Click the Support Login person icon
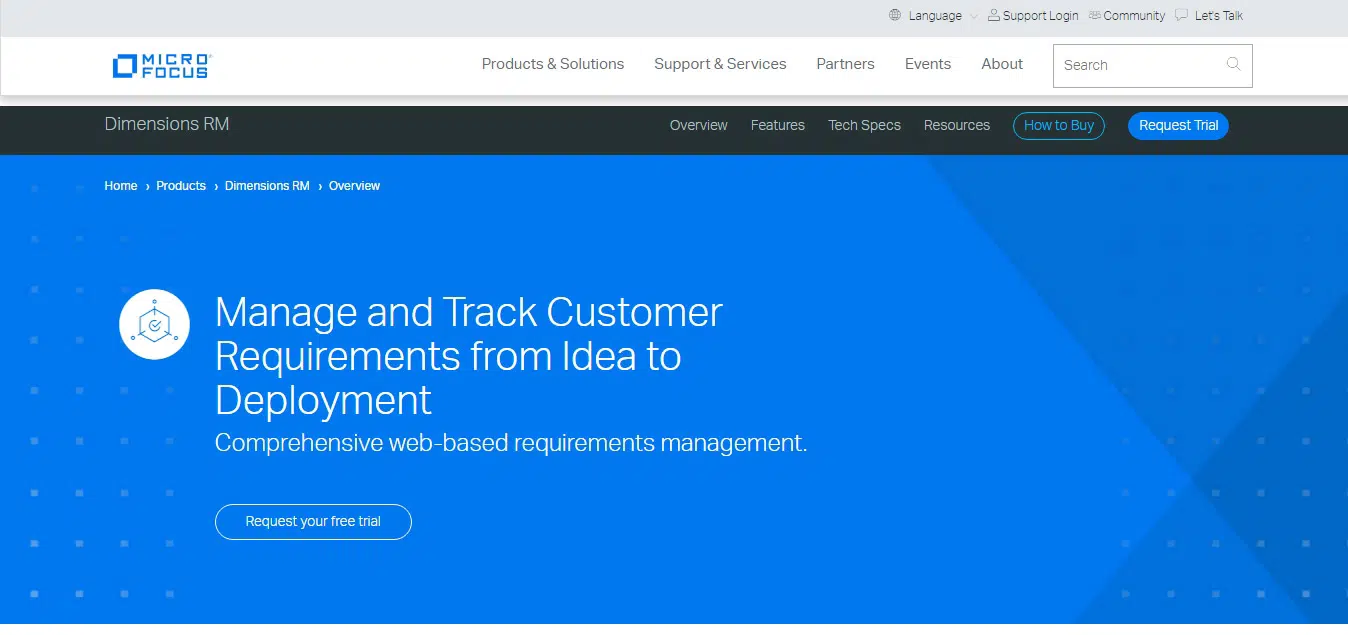This screenshot has height=635, width=1348. tap(993, 15)
